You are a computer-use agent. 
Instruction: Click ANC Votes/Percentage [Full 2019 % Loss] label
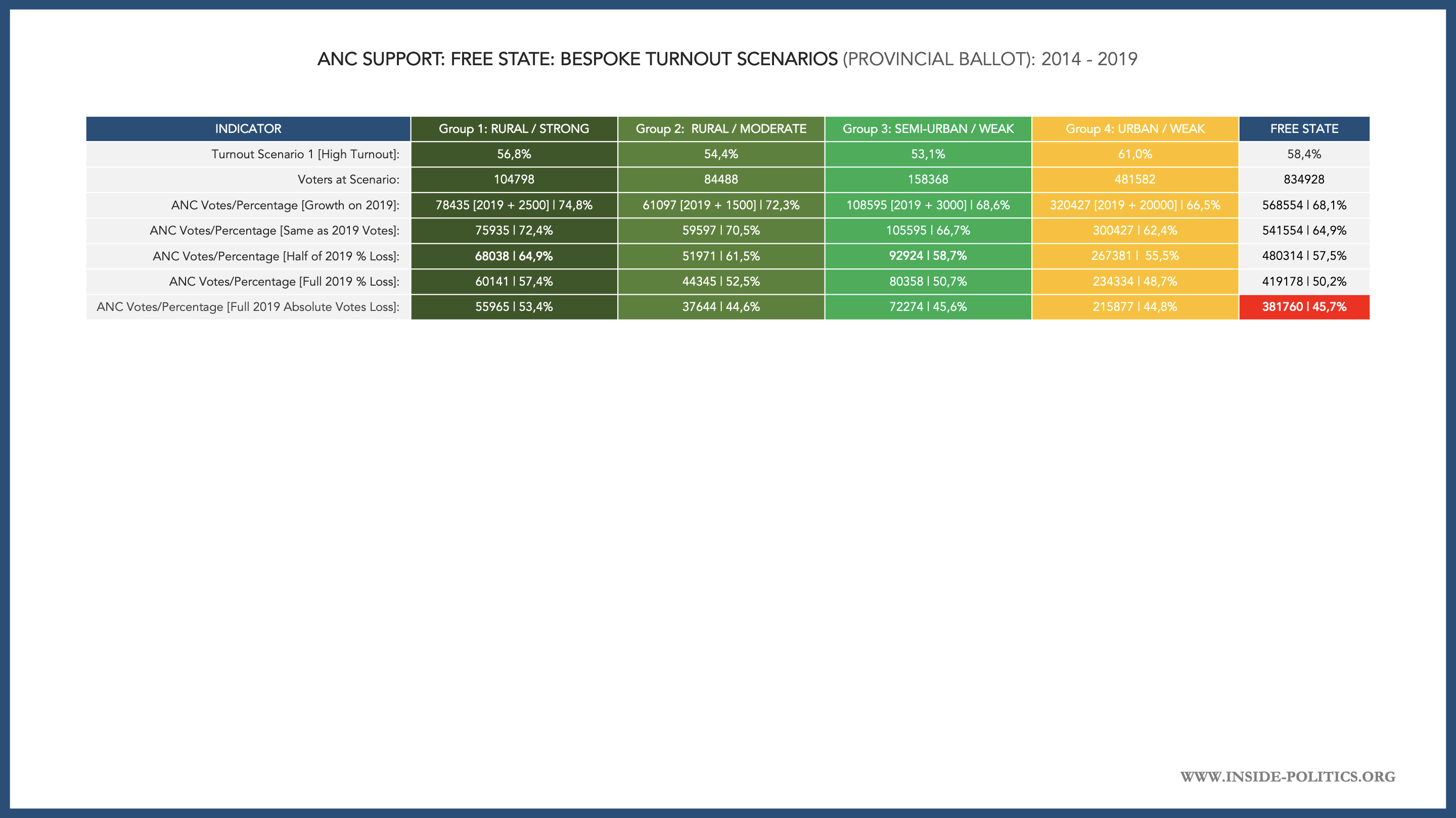pyautogui.click(x=284, y=282)
